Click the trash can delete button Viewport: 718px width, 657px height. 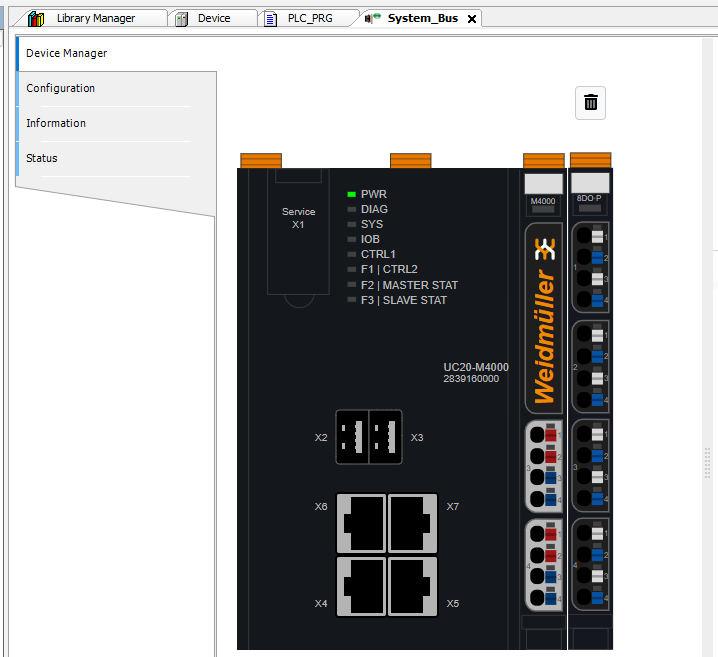coord(590,103)
